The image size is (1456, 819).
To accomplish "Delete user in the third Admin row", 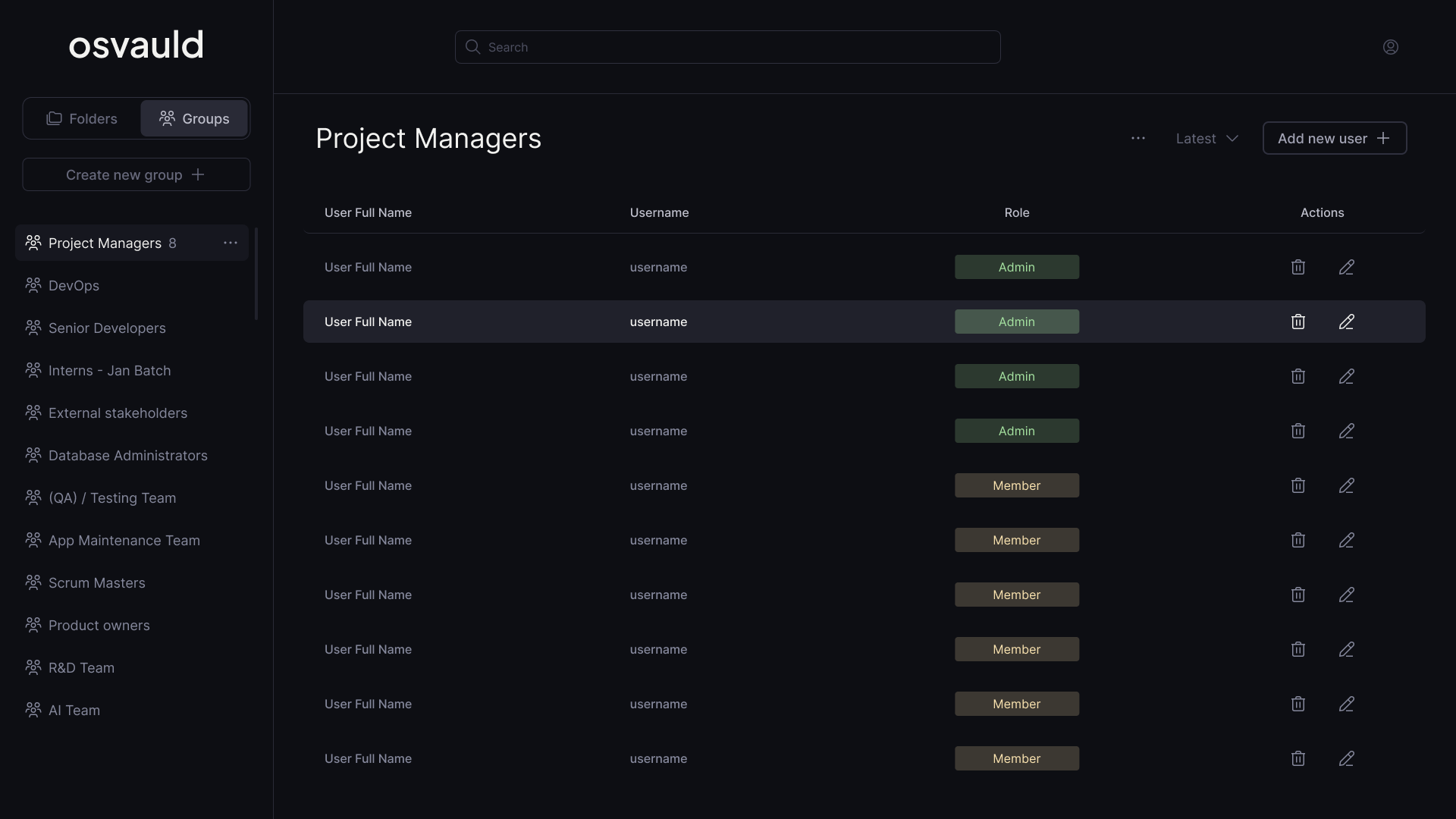I will [1298, 376].
